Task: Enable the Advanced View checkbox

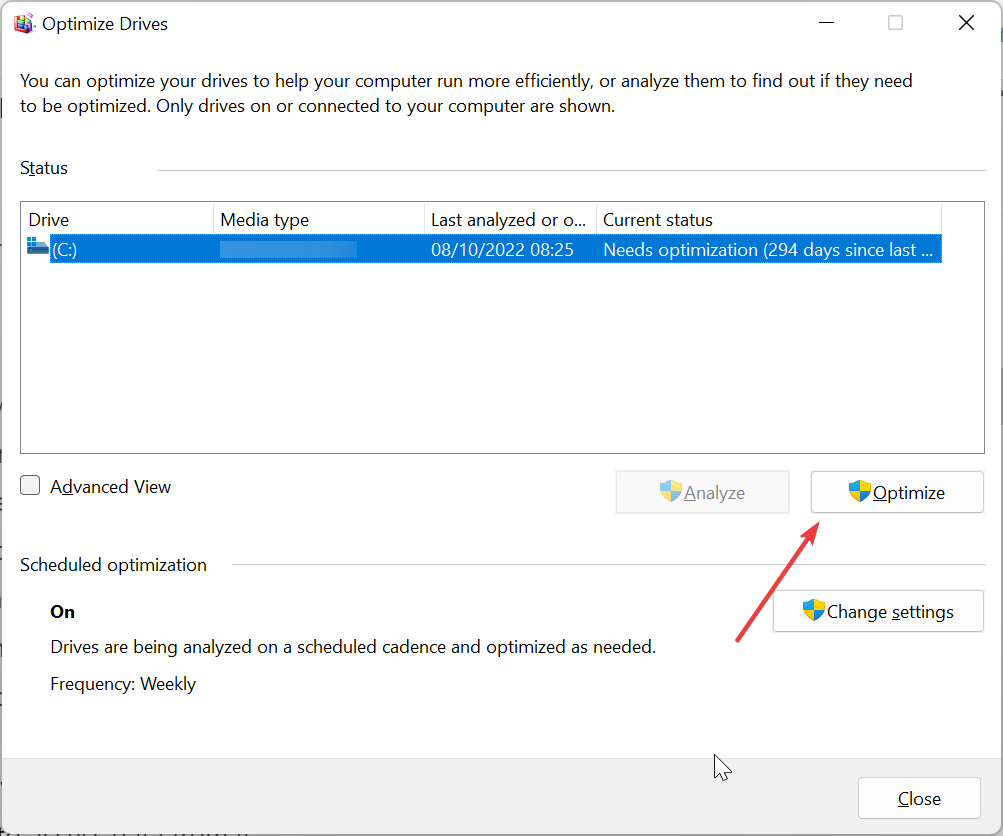Action: [30, 485]
